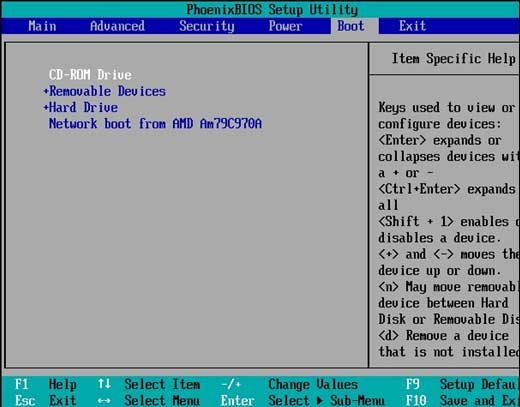Click the PhoenixBIOS Setup Utility title
520x407 pixels.
coord(272,9)
